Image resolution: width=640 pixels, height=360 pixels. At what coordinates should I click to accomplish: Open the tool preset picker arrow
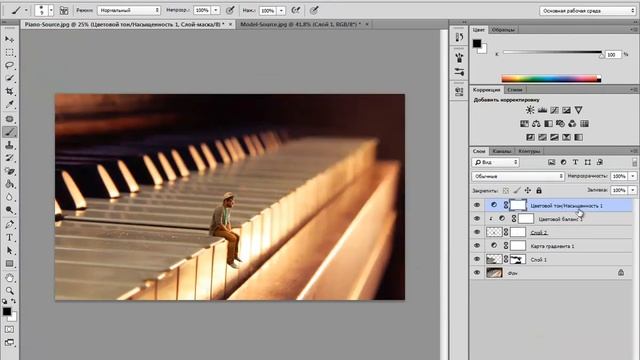click(26, 10)
